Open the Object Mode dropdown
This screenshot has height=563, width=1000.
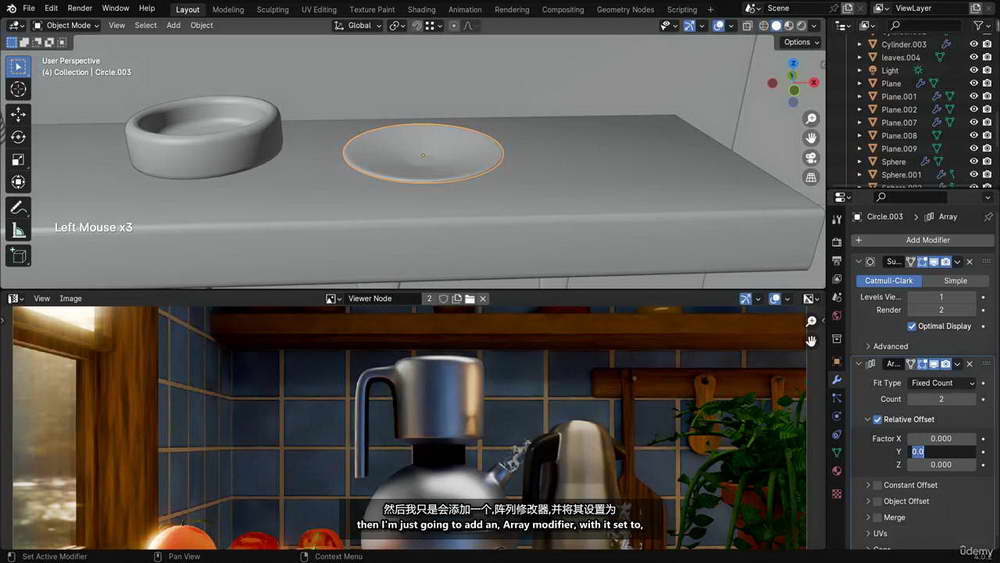tap(66, 26)
